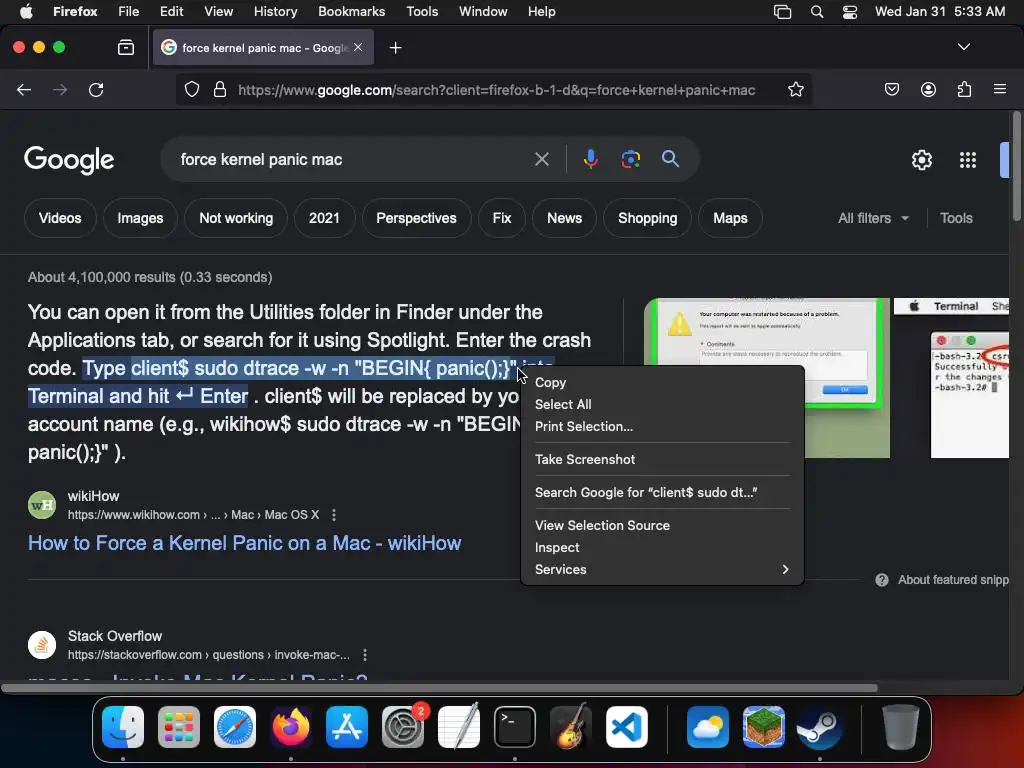1024x768 pixels.
Task: Open the Firefox View button
Action: (126, 48)
